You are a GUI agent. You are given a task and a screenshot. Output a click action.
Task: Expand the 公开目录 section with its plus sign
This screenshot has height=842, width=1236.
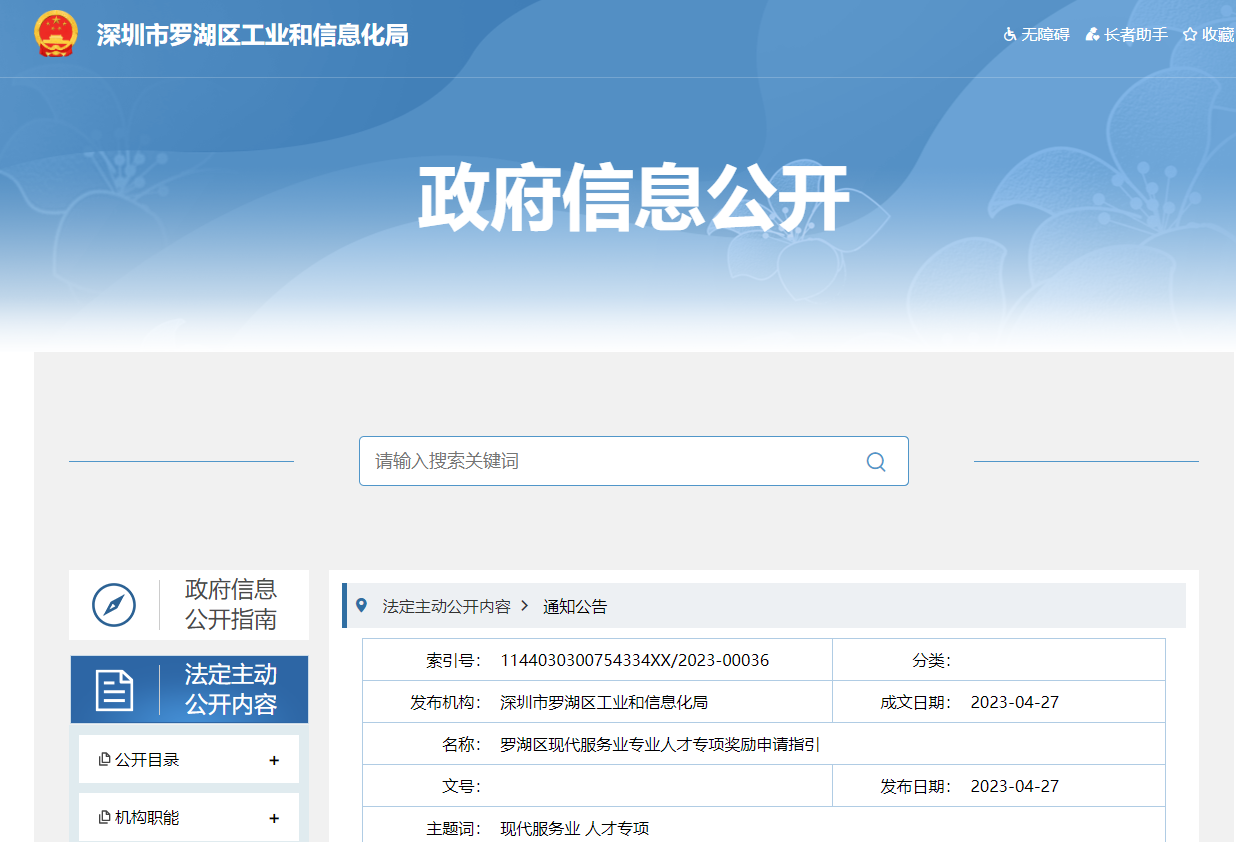point(273,760)
